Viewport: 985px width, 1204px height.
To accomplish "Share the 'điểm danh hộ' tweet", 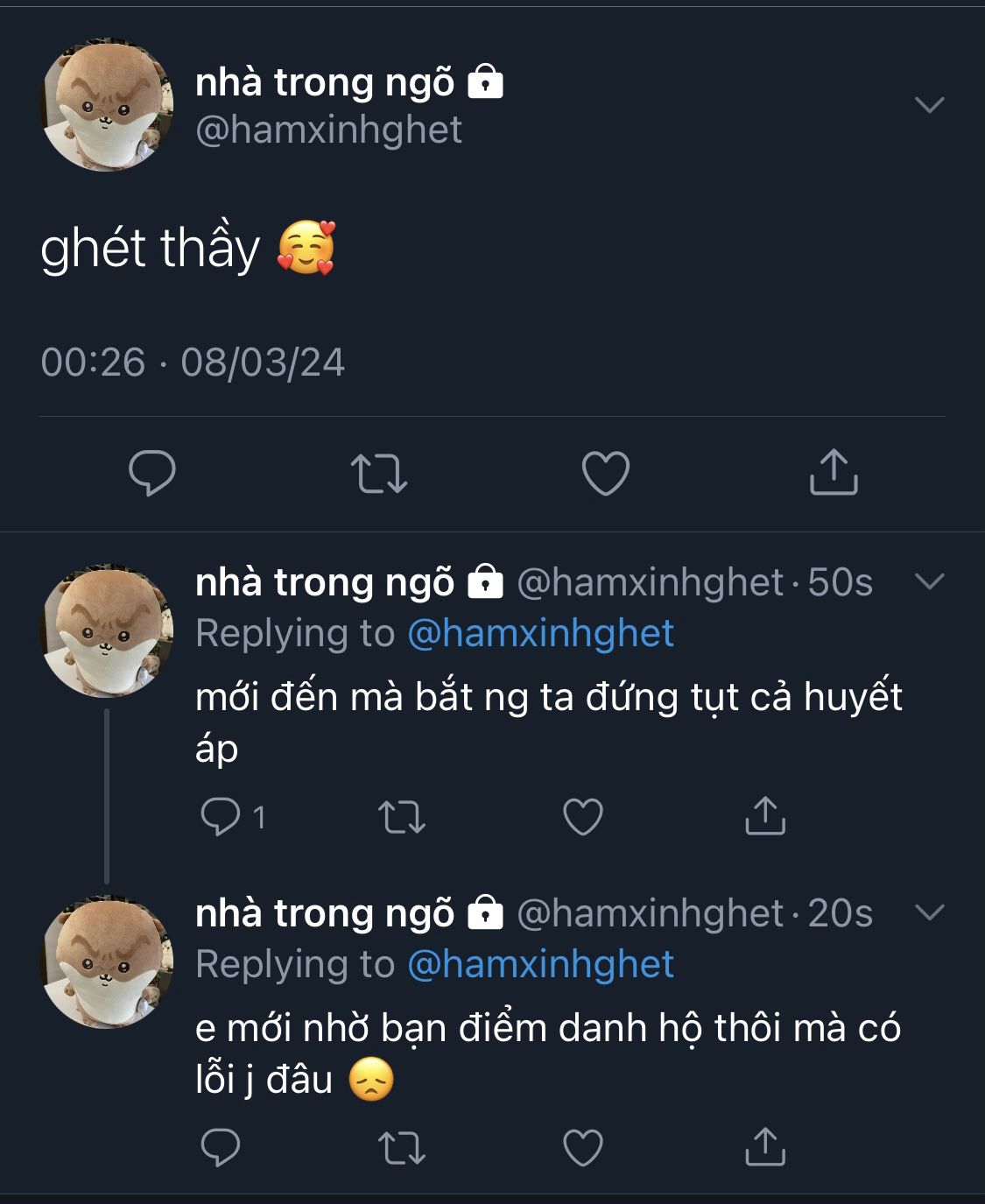I will [x=764, y=1148].
